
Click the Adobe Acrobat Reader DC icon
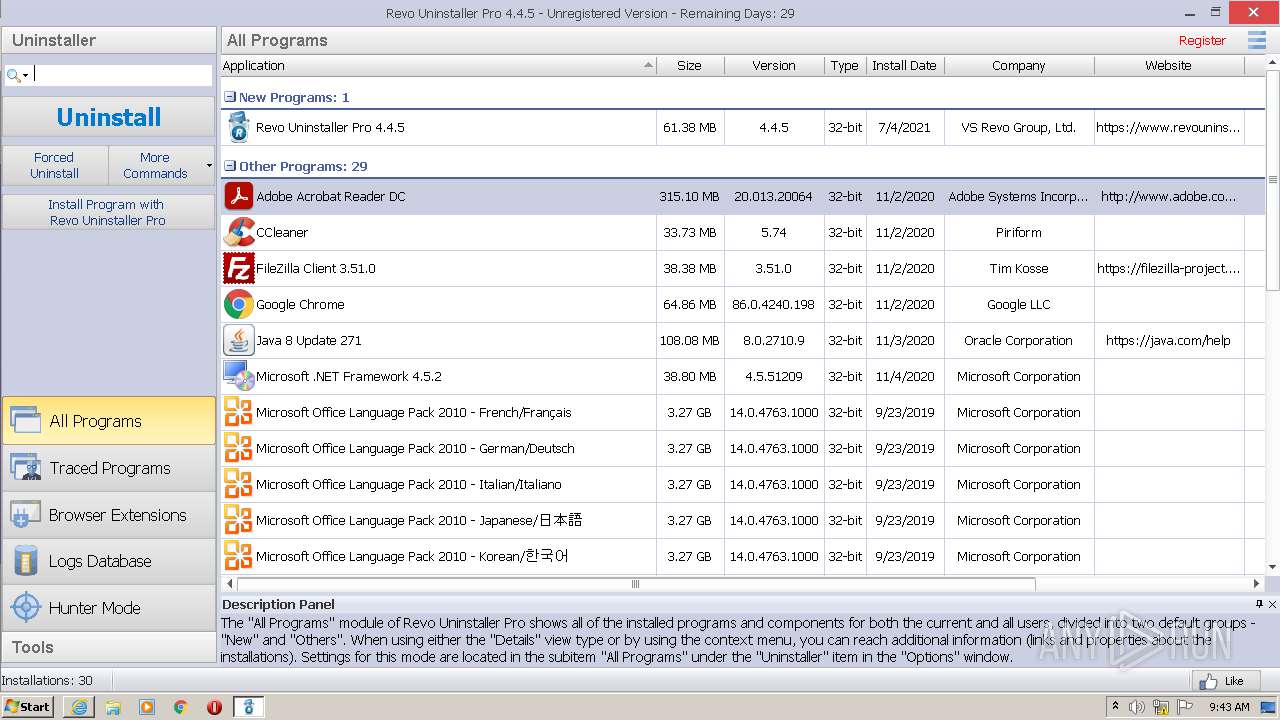[x=238, y=196]
